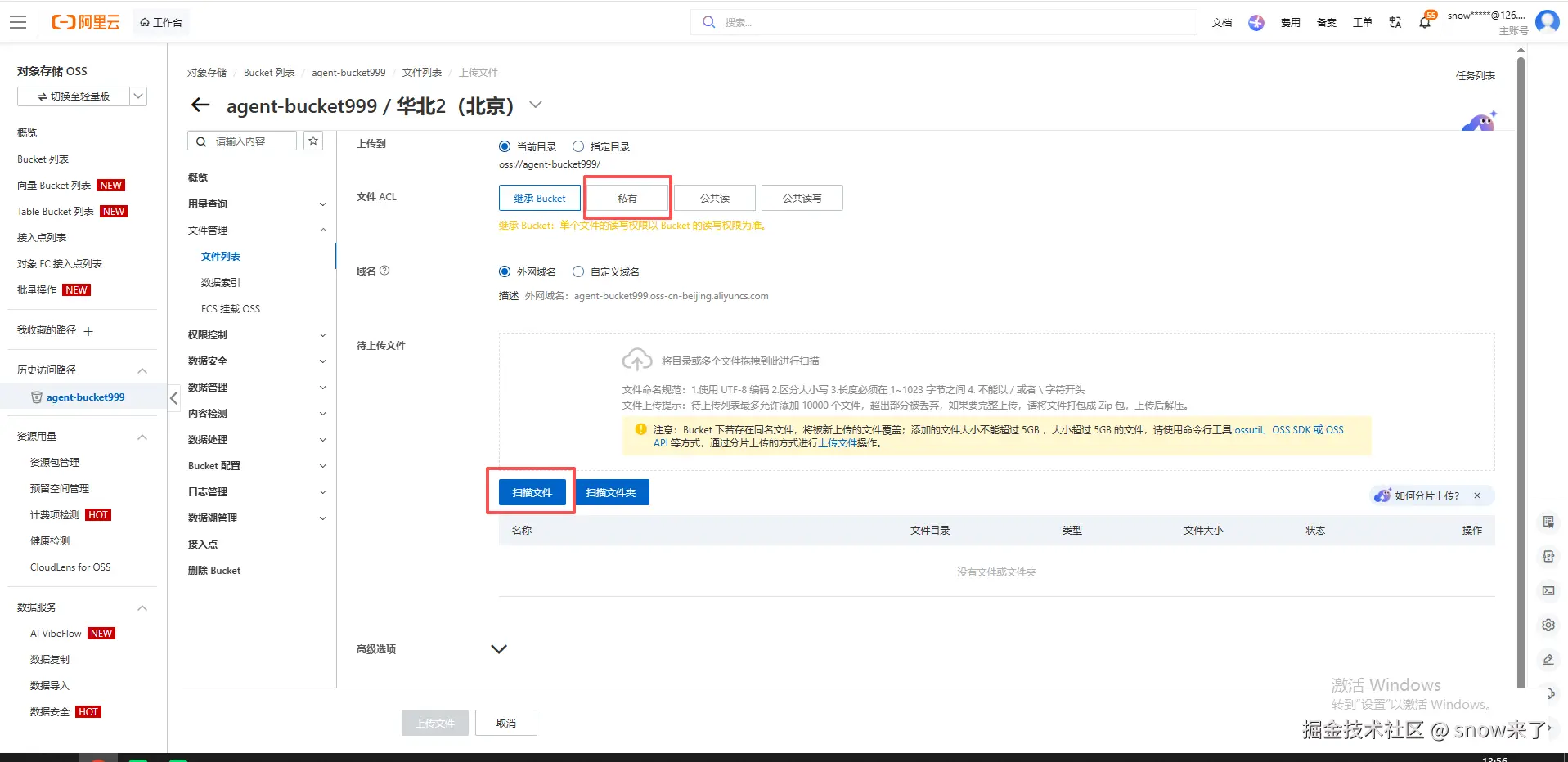Expand 用量查询 menu section
Viewport: 1568px width, 762px height.
pos(258,204)
